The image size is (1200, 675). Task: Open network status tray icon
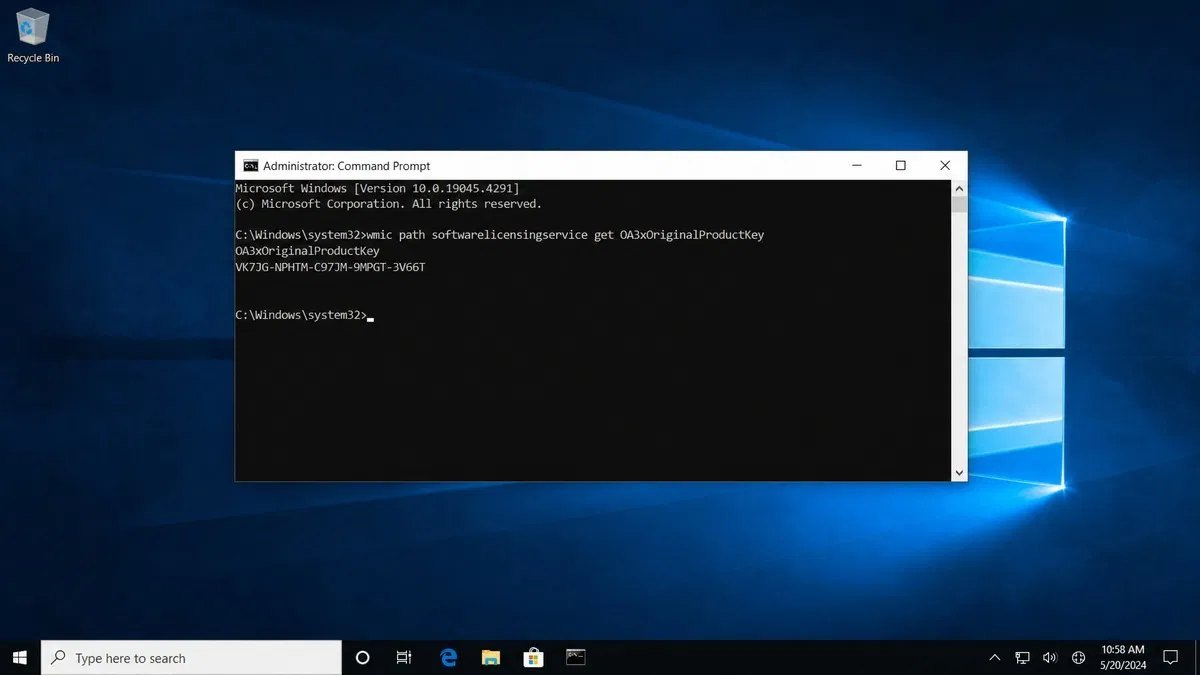1022,657
